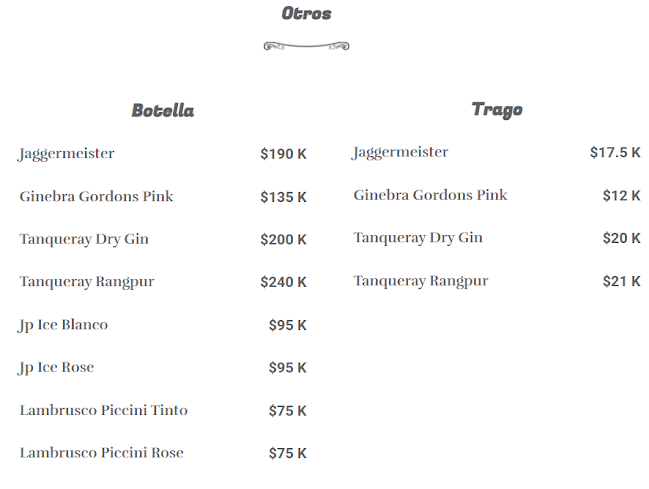Select Ginebra Gordons Pink bottle item
Viewport: 649px width, 489px height.
(x=96, y=197)
